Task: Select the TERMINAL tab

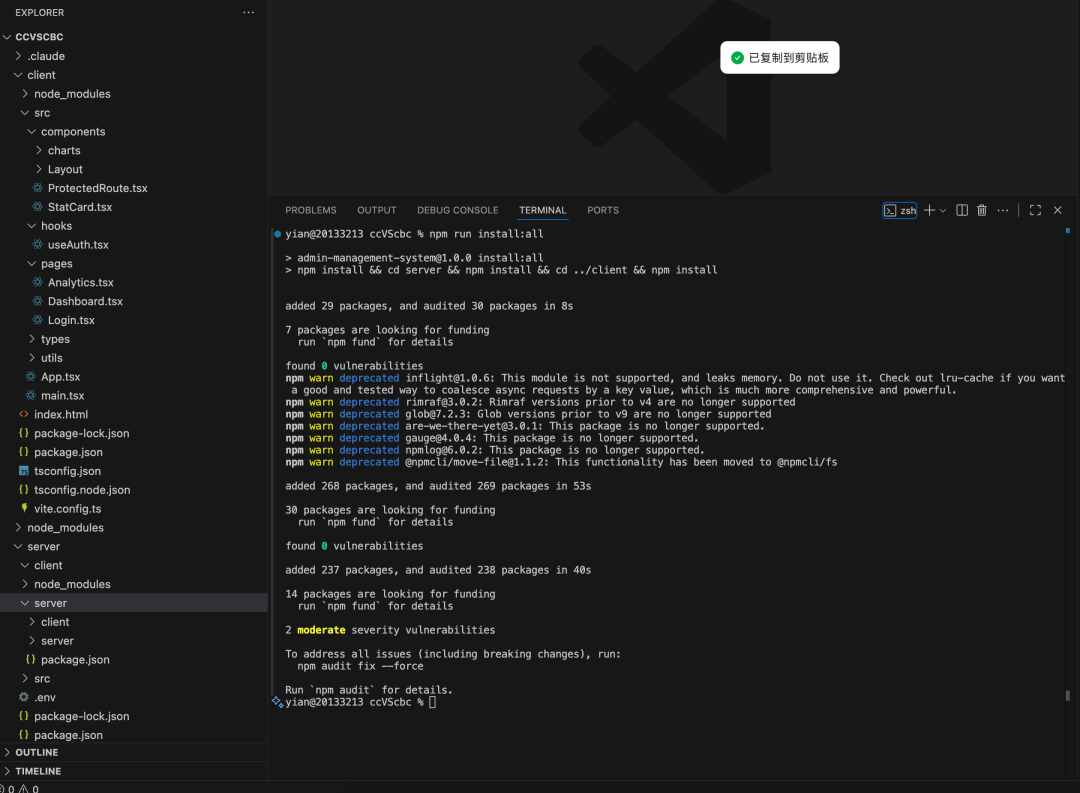Action: 543,210
